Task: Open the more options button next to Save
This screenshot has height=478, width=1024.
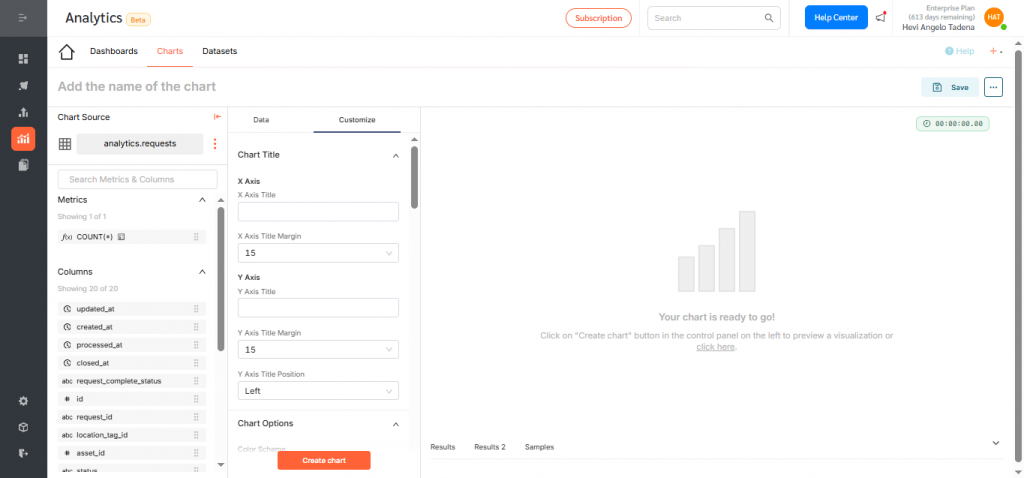Action: click(993, 87)
